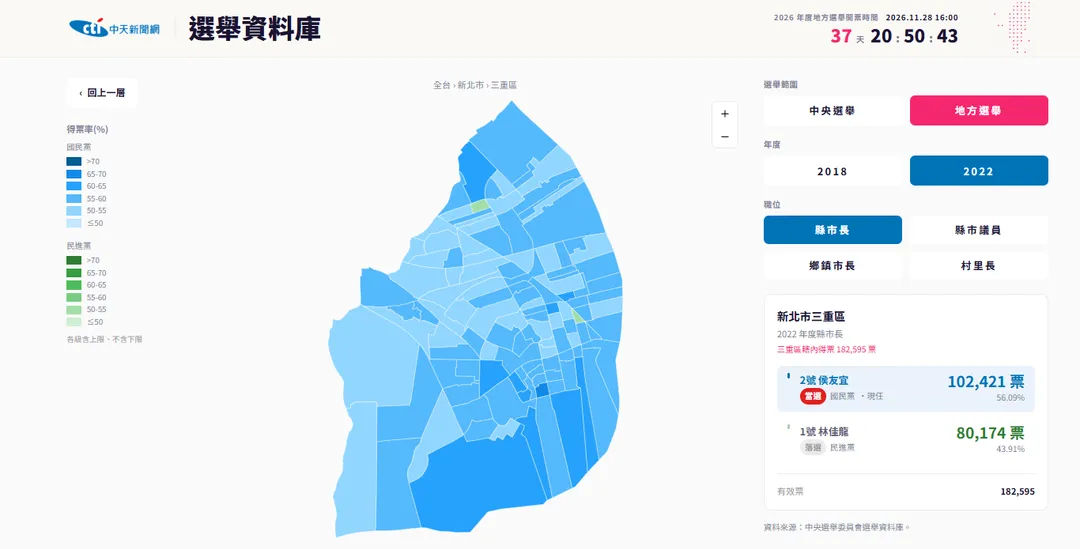
Task: Click the 民進黨 50-55 legend swatch
Action: [x=74, y=309]
